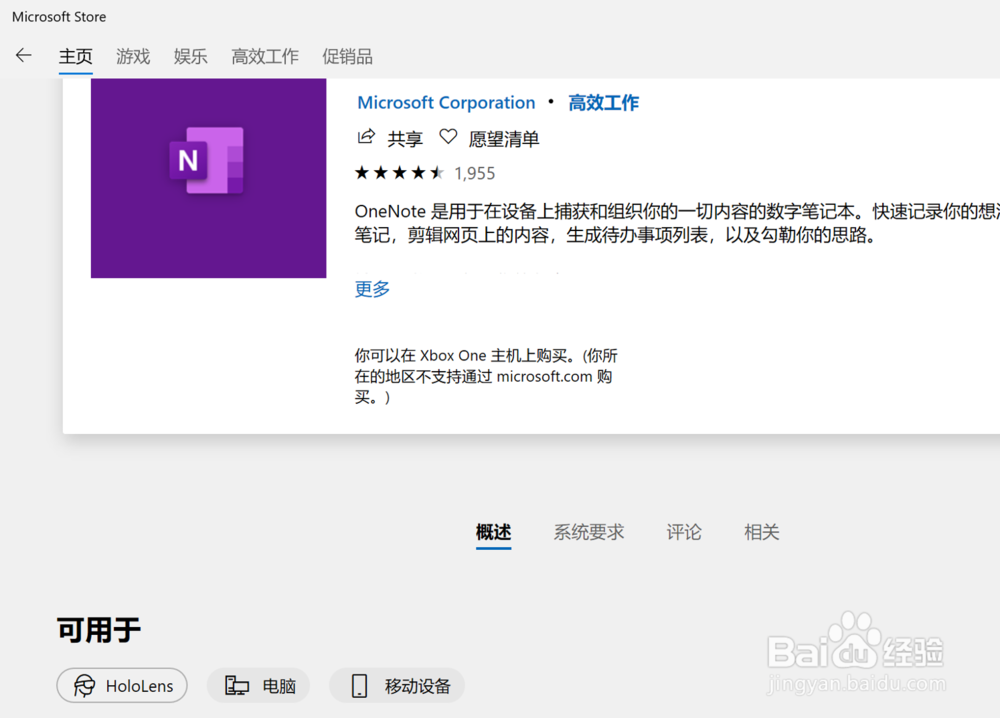This screenshot has height=718, width=1000.
Task: Go back with the arrow icon
Action: coord(24,55)
